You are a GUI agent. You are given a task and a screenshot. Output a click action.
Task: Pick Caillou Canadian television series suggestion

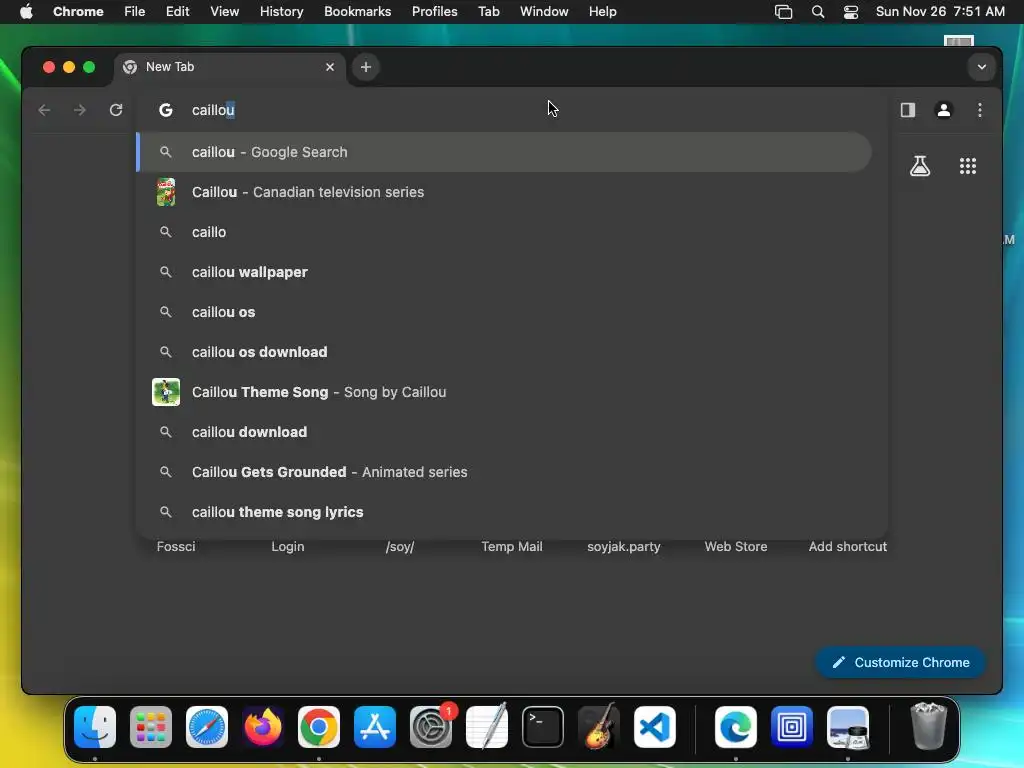click(504, 192)
